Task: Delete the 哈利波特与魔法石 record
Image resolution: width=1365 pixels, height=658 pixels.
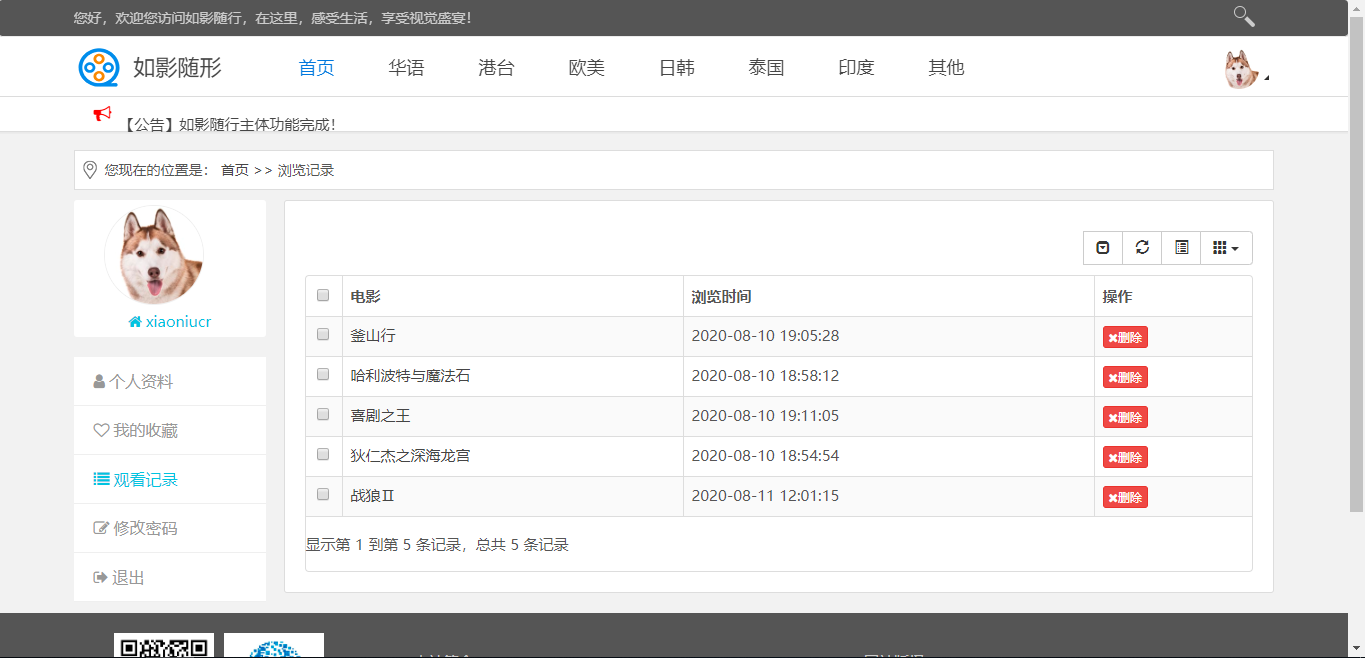Action: [1125, 377]
